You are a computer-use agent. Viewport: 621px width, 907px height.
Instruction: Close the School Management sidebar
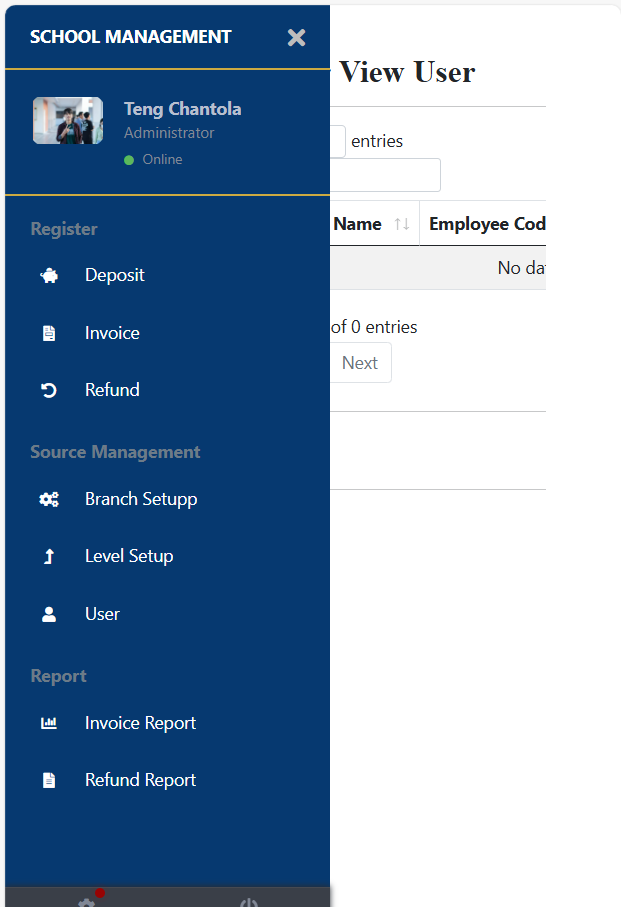pos(296,38)
